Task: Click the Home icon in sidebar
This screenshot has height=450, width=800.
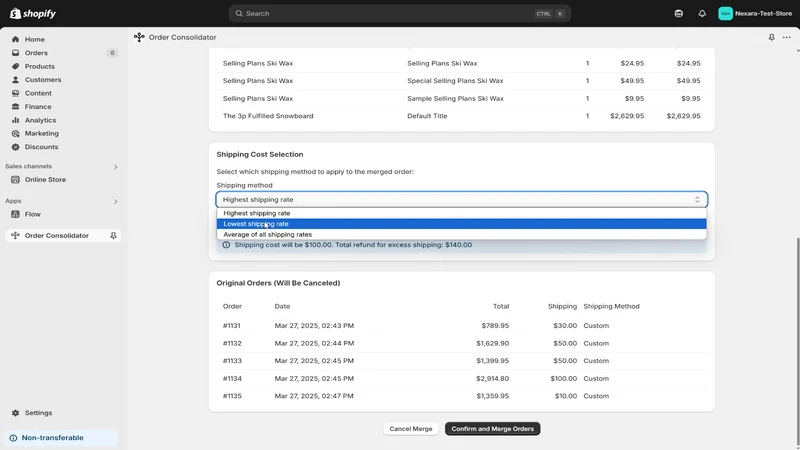Action: tap(15, 39)
